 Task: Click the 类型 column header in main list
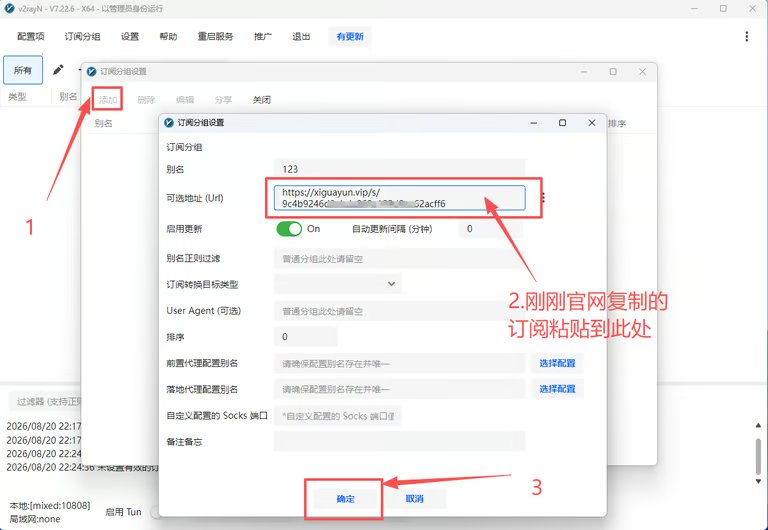(x=17, y=96)
